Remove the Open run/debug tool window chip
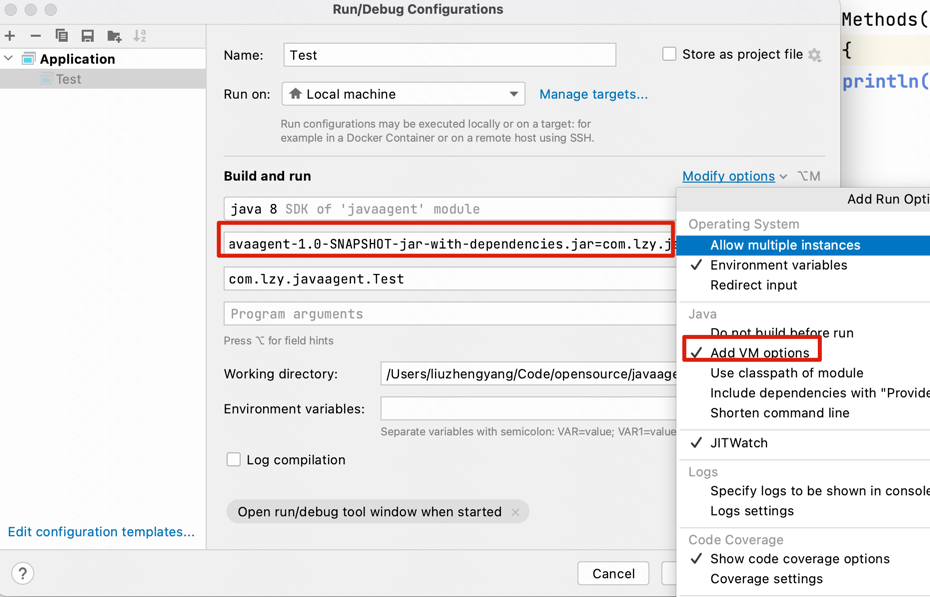This screenshot has width=930, height=597. (x=515, y=512)
